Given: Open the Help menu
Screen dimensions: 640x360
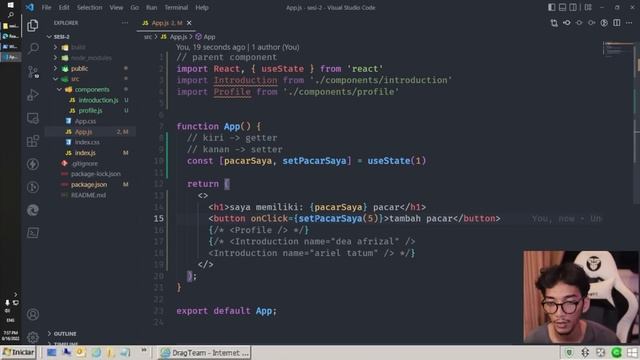Looking at the screenshot, I should point(202,7).
